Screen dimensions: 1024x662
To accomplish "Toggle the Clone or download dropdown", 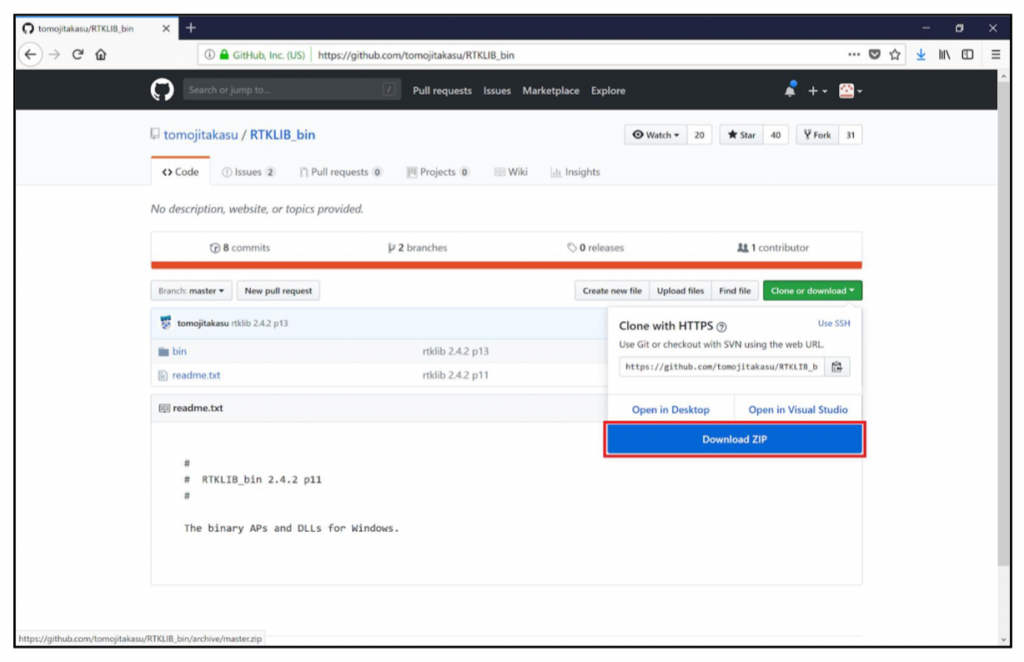I will (812, 291).
